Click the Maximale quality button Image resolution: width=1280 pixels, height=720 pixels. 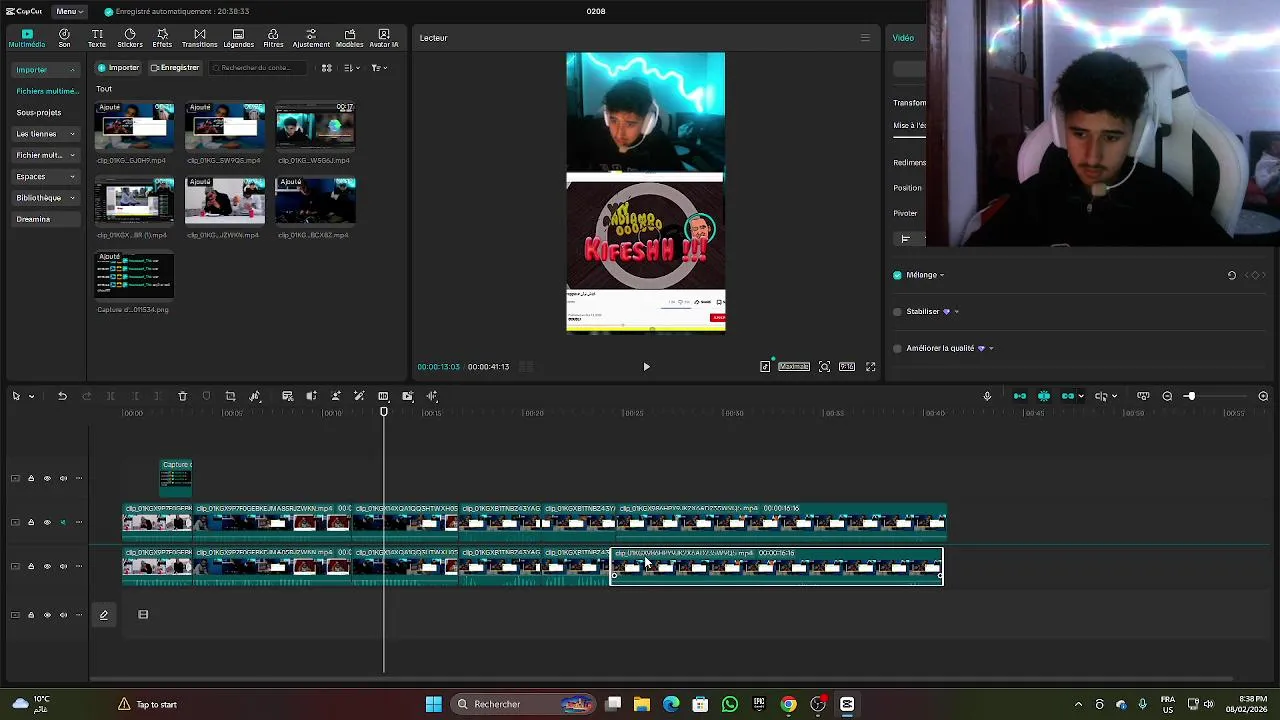coord(794,367)
